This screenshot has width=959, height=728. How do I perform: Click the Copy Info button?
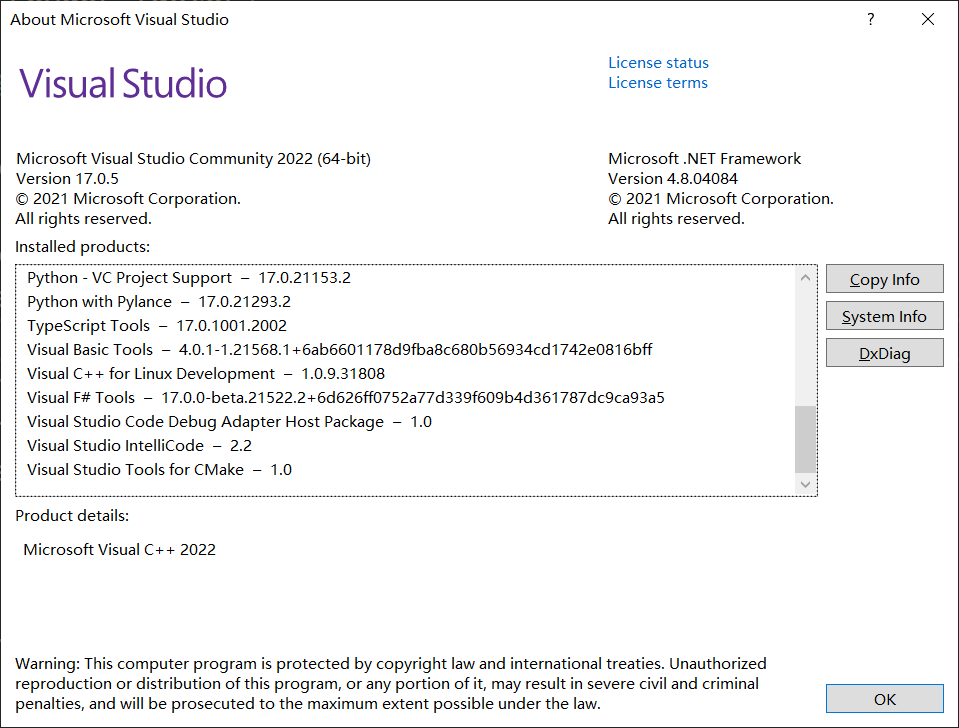click(x=884, y=279)
